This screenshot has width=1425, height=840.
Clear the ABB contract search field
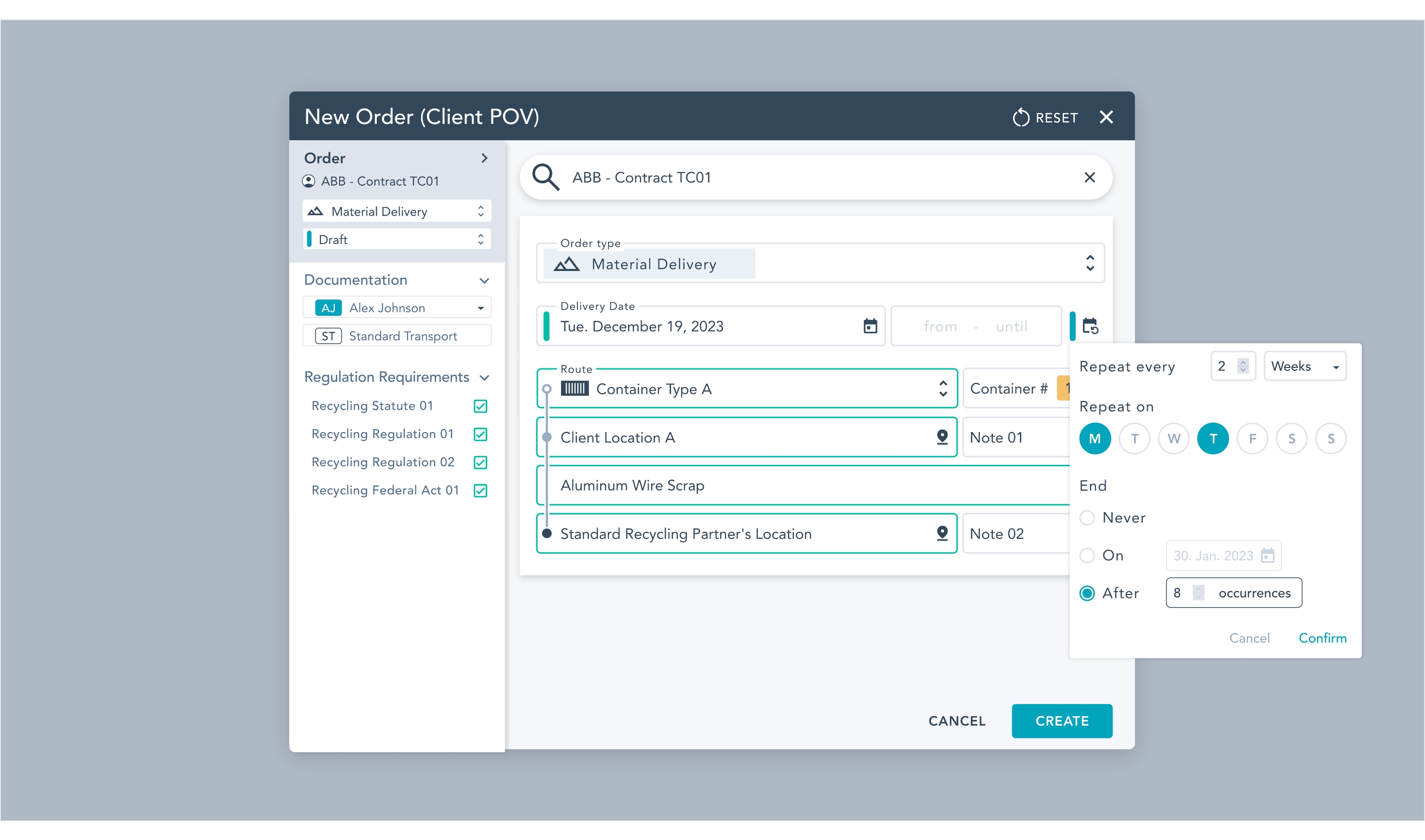click(x=1089, y=177)
